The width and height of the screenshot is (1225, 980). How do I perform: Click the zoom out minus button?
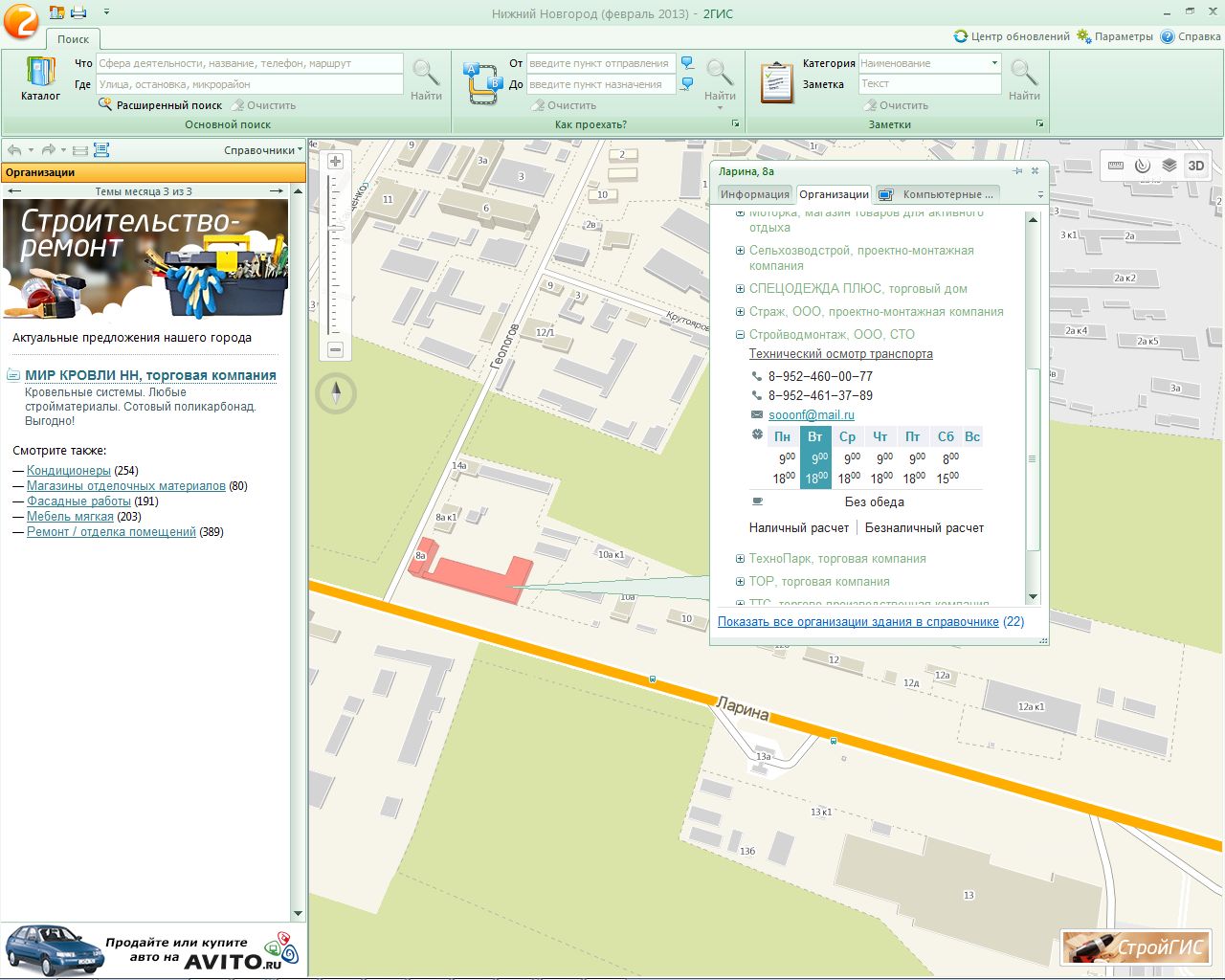pyautogui.click(x=335, y=350)
